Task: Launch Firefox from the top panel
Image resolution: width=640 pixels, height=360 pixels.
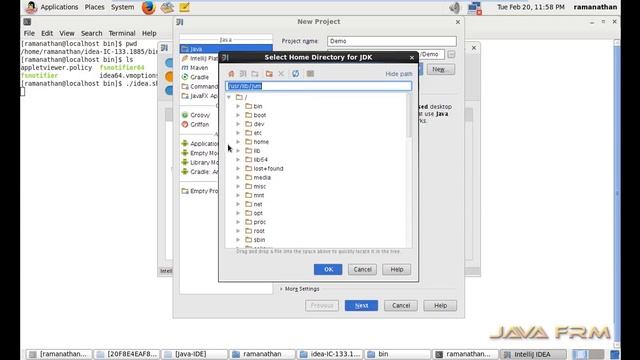Action: pos(149,7)
